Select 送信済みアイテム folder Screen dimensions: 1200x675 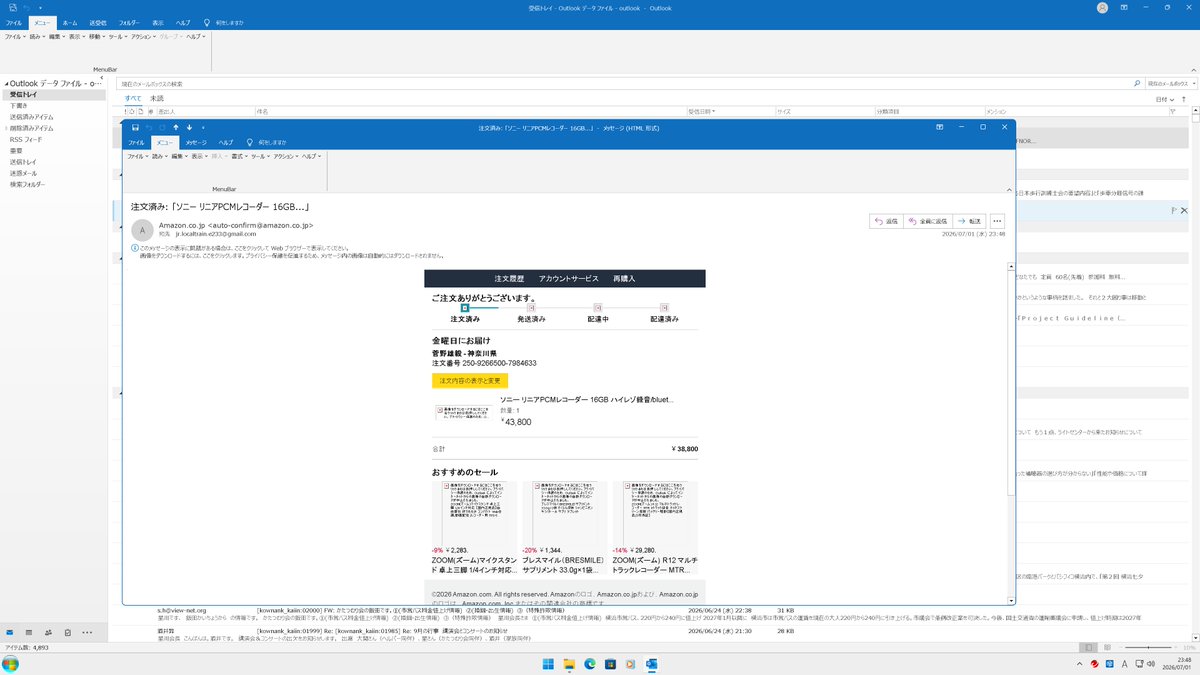tap(32, 117)
